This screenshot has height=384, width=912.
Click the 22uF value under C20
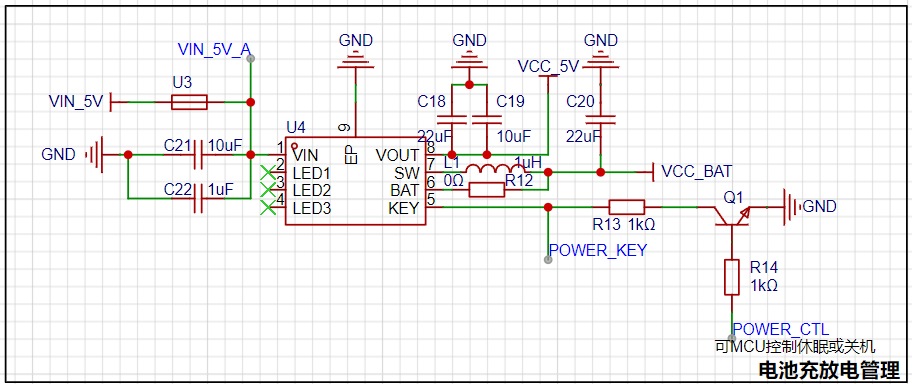(583, 137)
